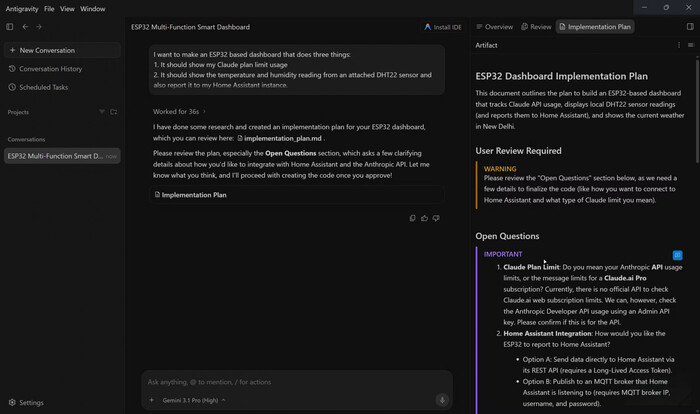Create a new project folder icon
This screenshot has height=414, width=700.
point(114,112)
